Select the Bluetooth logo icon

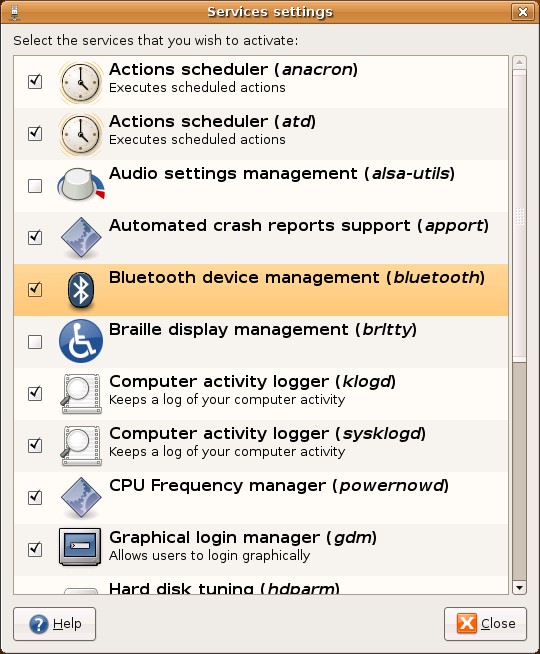click(80, 290)
